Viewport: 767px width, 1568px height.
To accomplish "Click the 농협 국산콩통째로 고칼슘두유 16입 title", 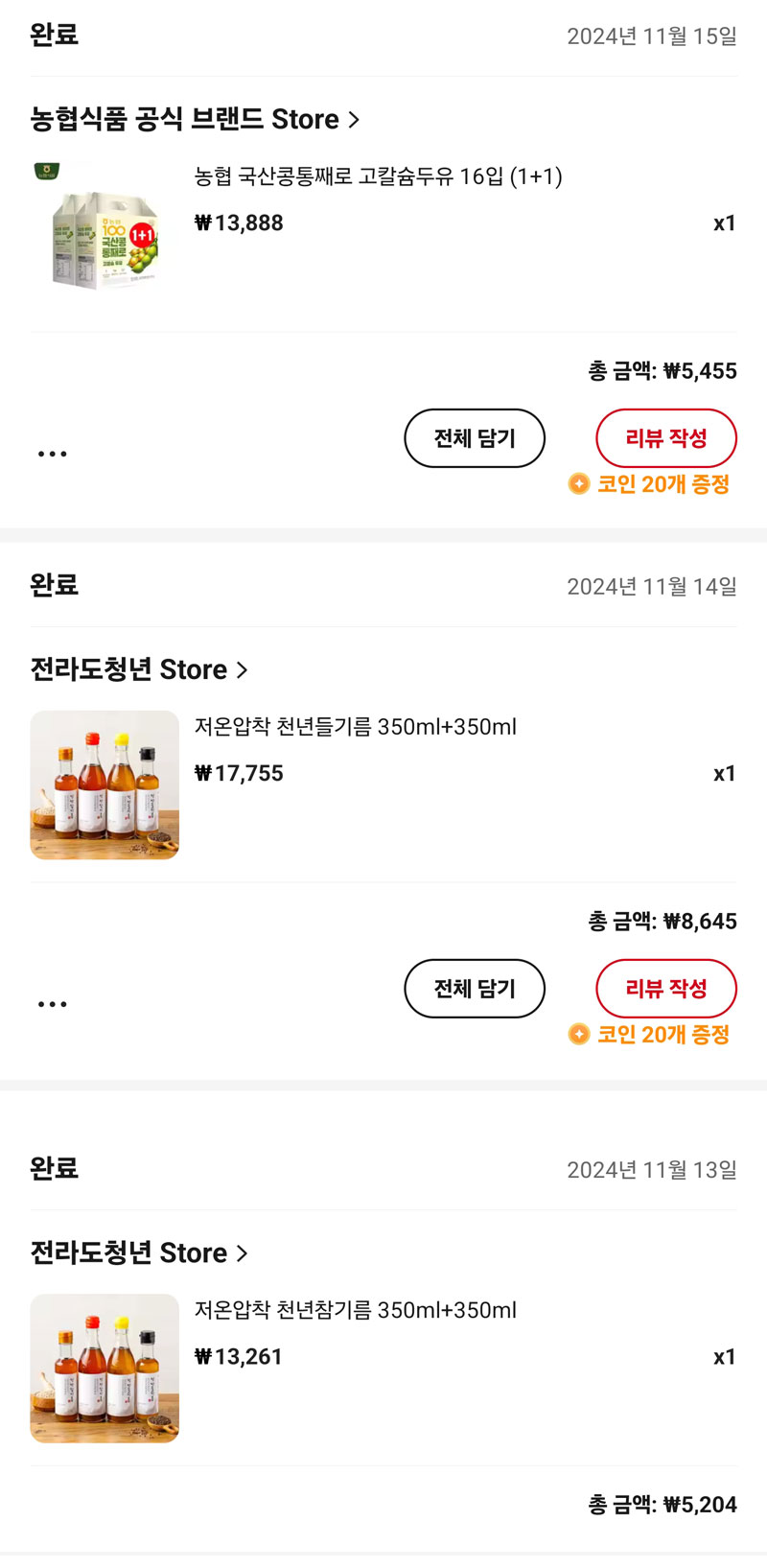I will 378,176.
